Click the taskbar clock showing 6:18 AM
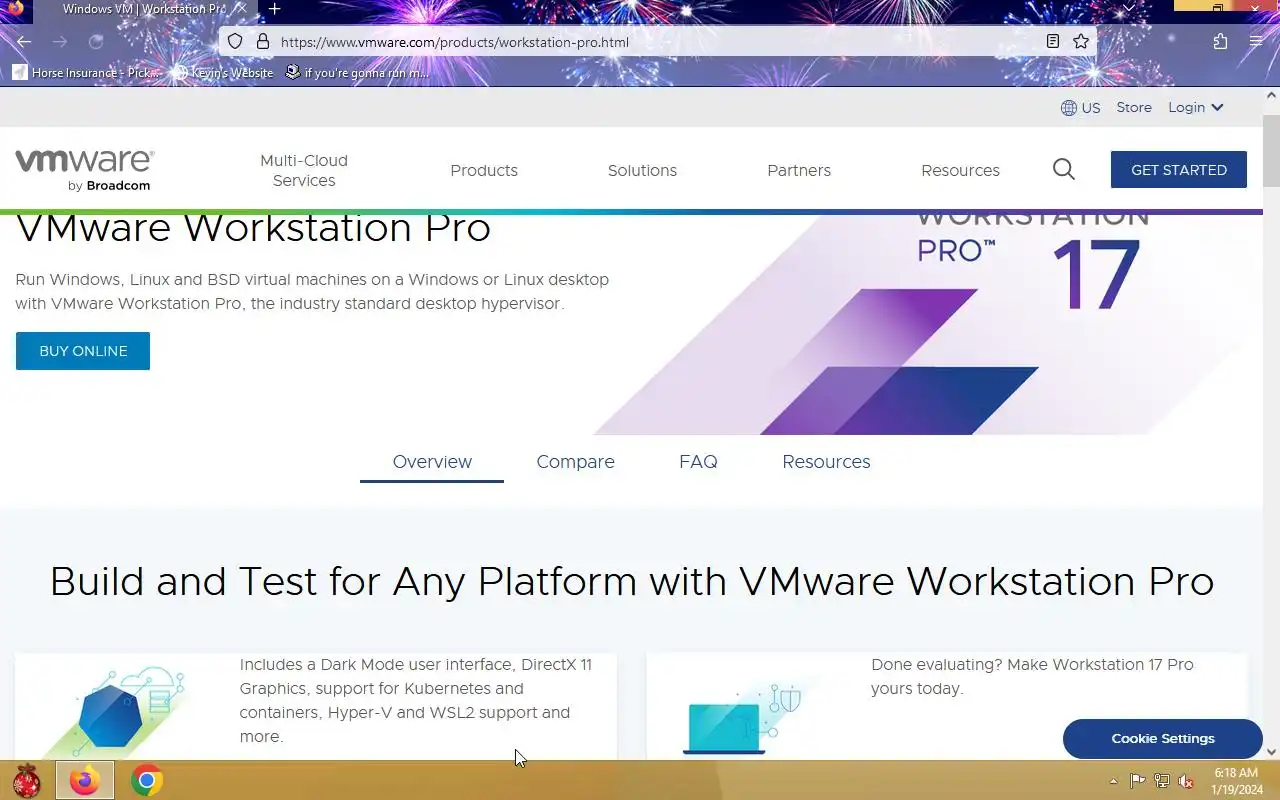 click(x=1235, y=781)
